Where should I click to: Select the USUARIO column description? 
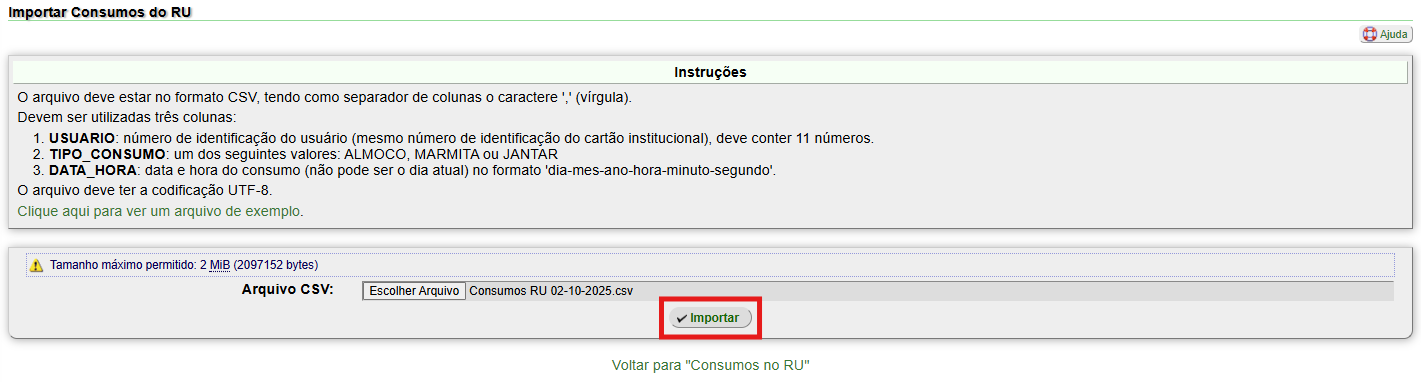click(x=461, y=138)
